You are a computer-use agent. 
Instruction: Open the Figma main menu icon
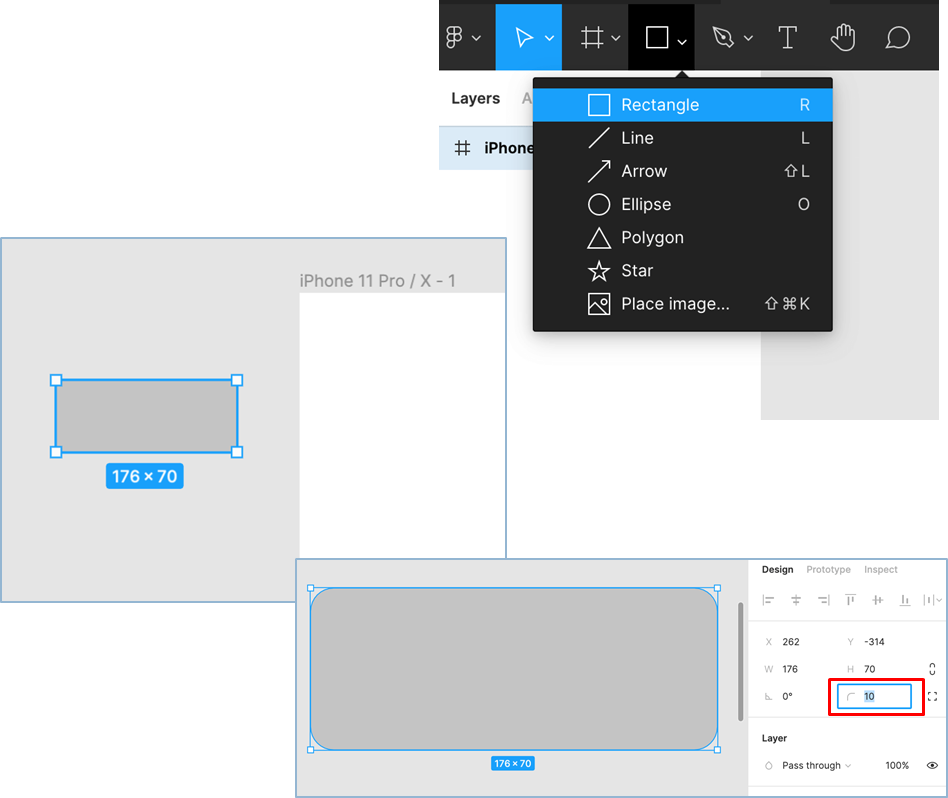click(454, 37)
